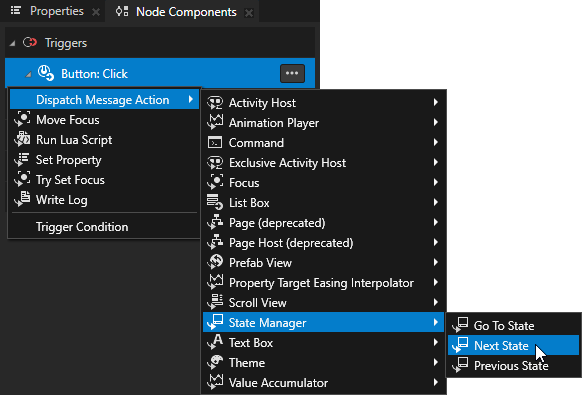Image resolution: width=582 pixels, height=395 pixels.
Task: Select the Button: Click trigger row
Action: 160,73
